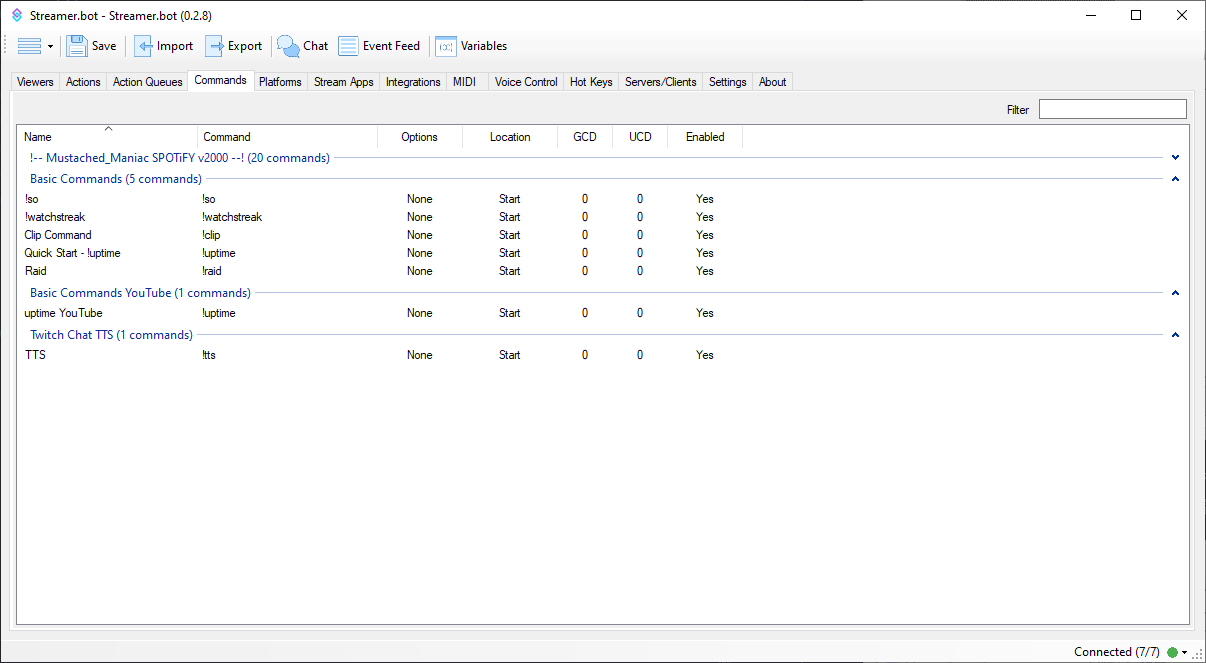This screenshot has height=663, width=1206.
Task: Click the !tts command cell
Action: pyautogui.click(x=208, y=355)
